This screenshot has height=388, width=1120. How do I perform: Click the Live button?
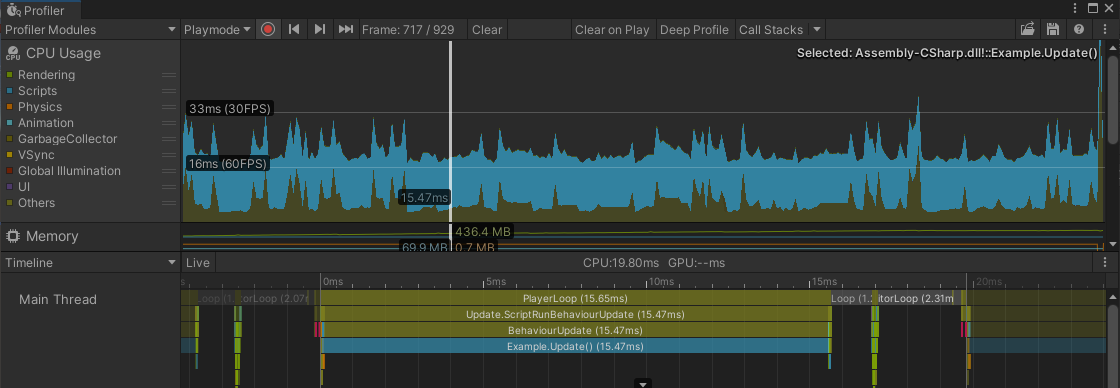(x=198, y=262)
